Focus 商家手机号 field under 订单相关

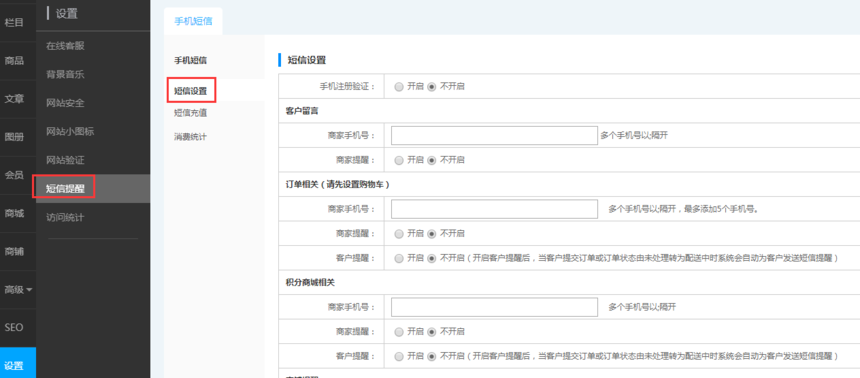(494, 209)
